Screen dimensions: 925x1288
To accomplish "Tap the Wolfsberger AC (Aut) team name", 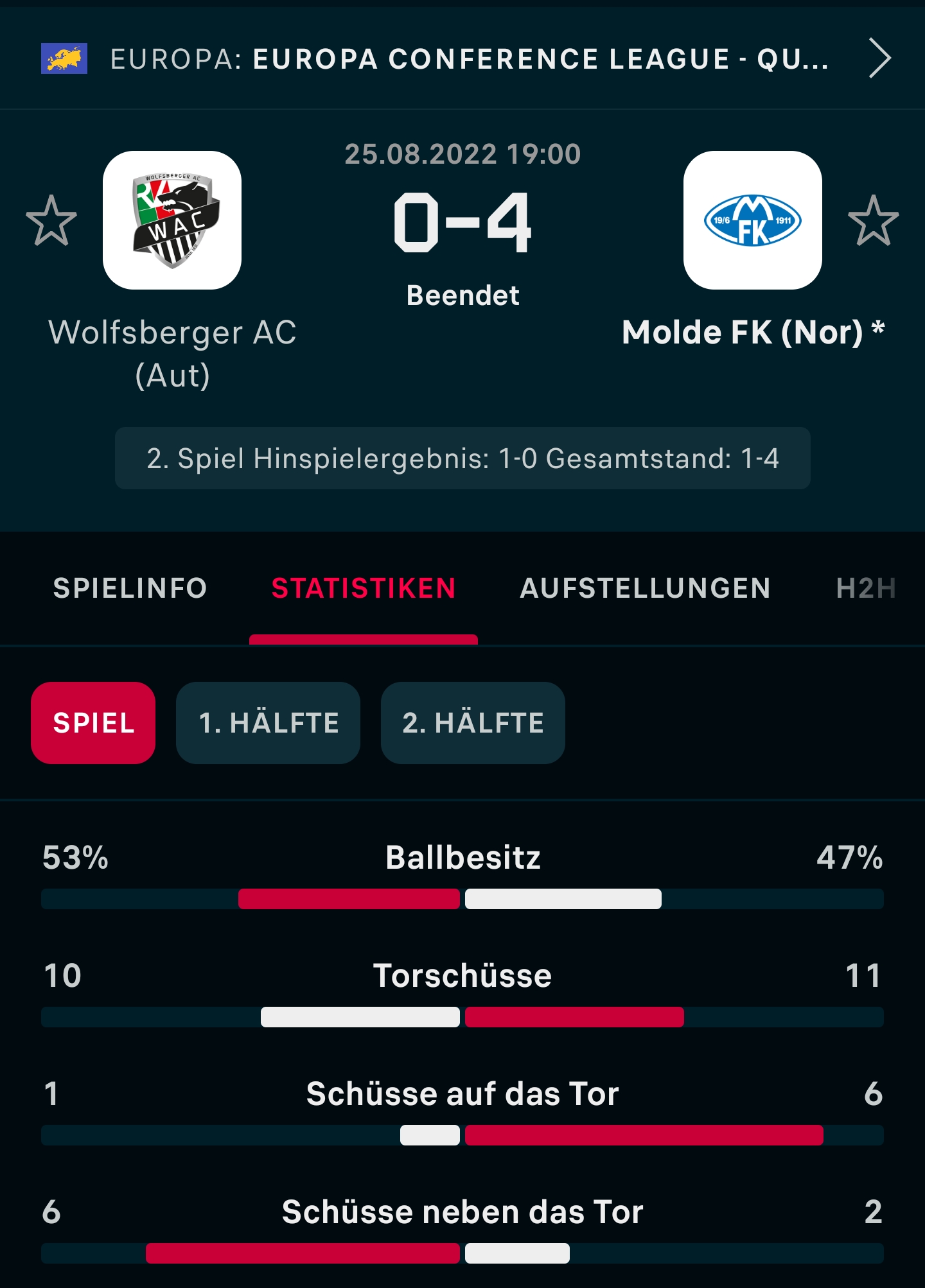I will 172,354.
